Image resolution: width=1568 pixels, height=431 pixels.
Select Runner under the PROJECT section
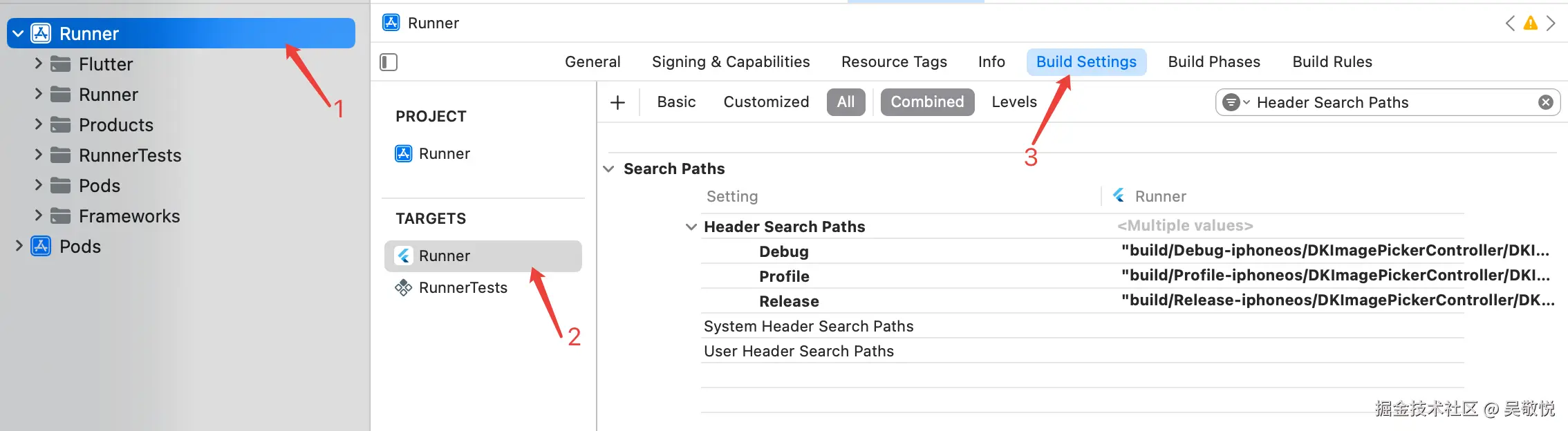(444, 153)
